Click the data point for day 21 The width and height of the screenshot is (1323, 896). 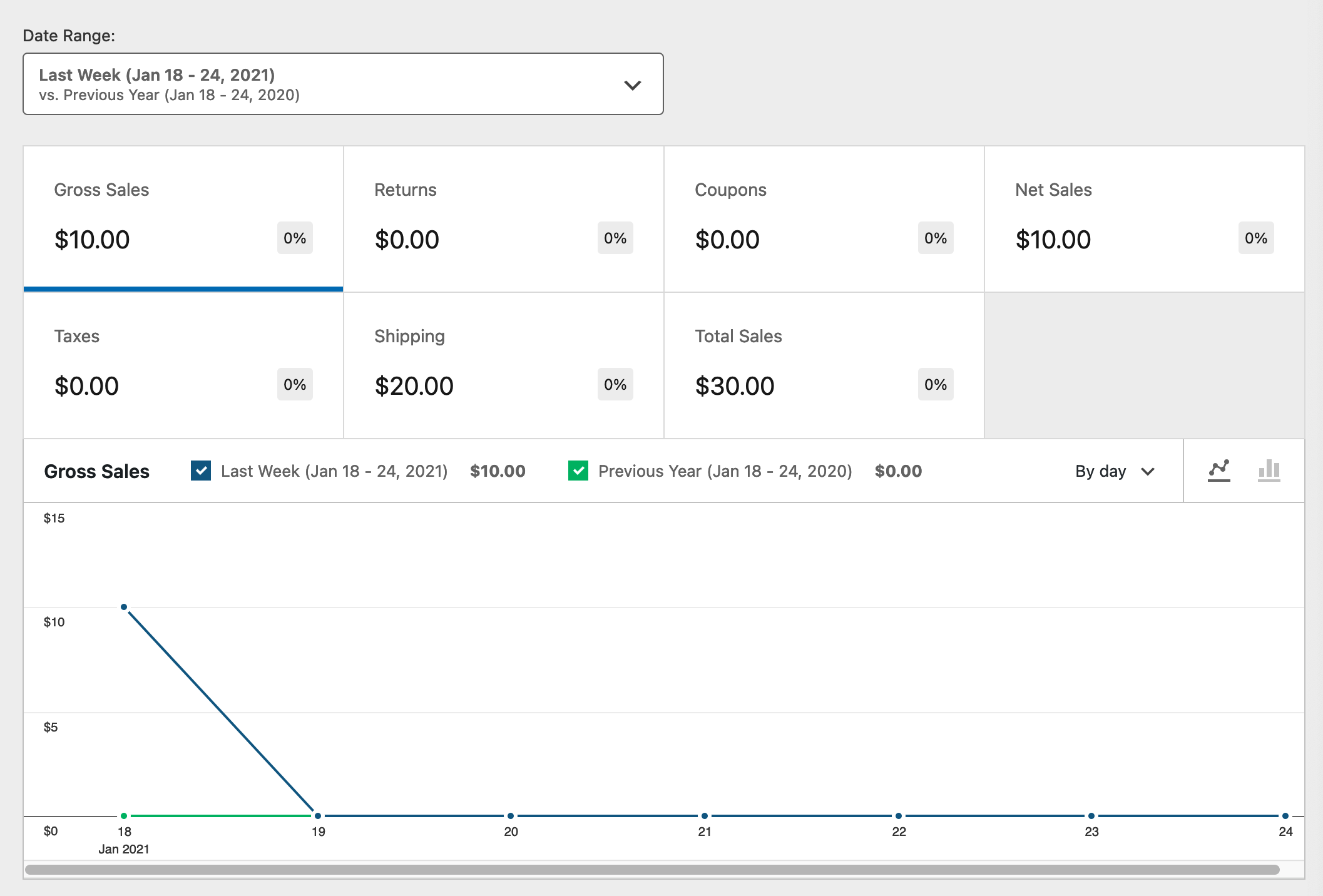pos(705,816)
